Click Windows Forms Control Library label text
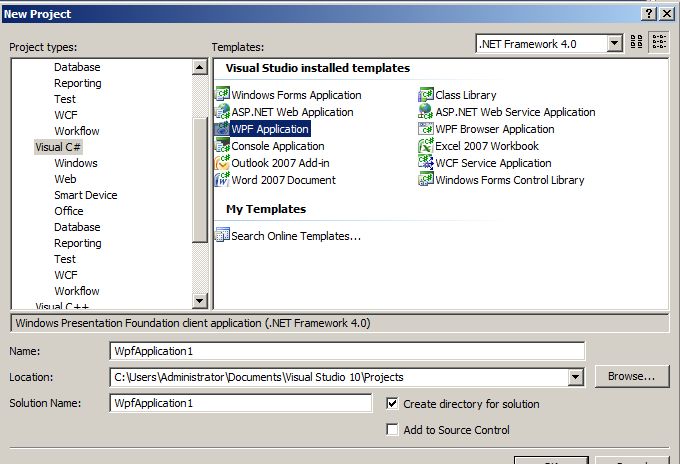 click(510, 180)
